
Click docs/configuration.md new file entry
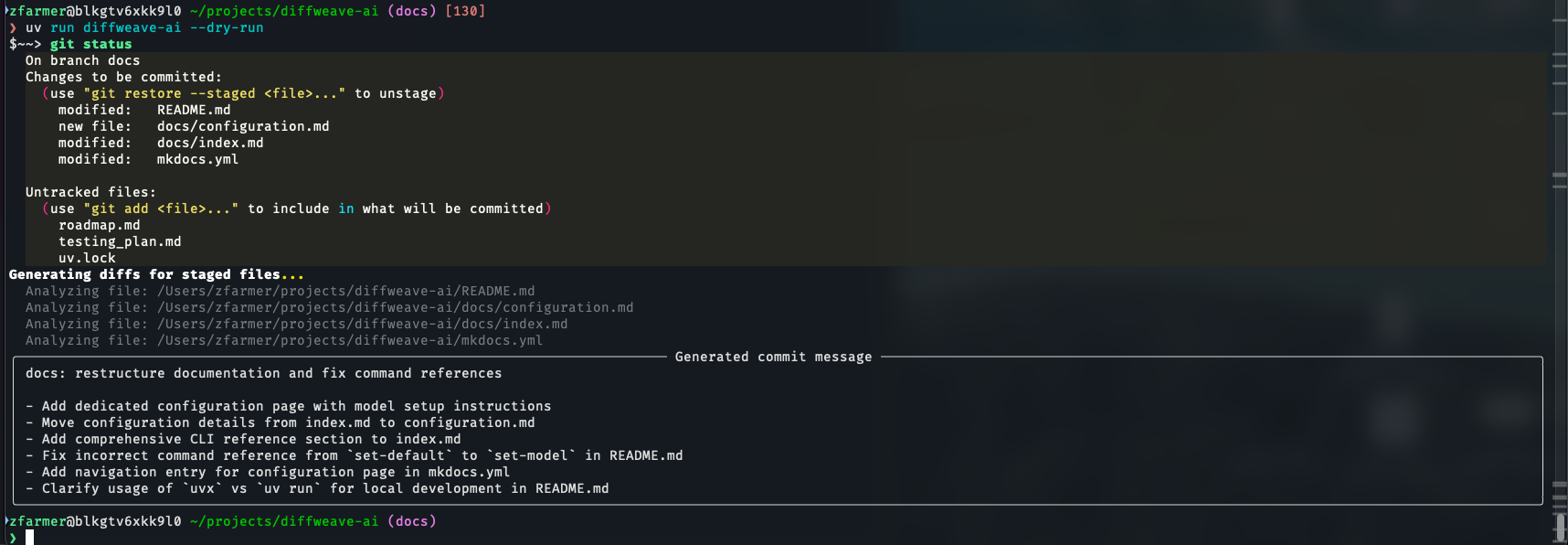pyautogui.click(x=243, y=126)
